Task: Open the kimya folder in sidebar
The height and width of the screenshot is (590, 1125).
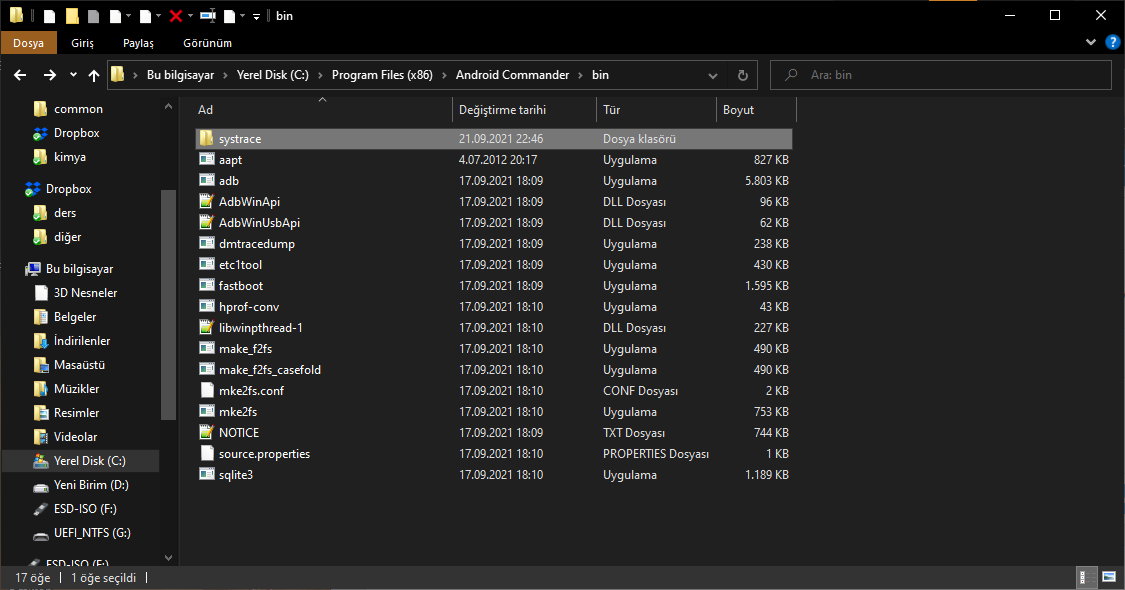Action: [x=70, y=157]
